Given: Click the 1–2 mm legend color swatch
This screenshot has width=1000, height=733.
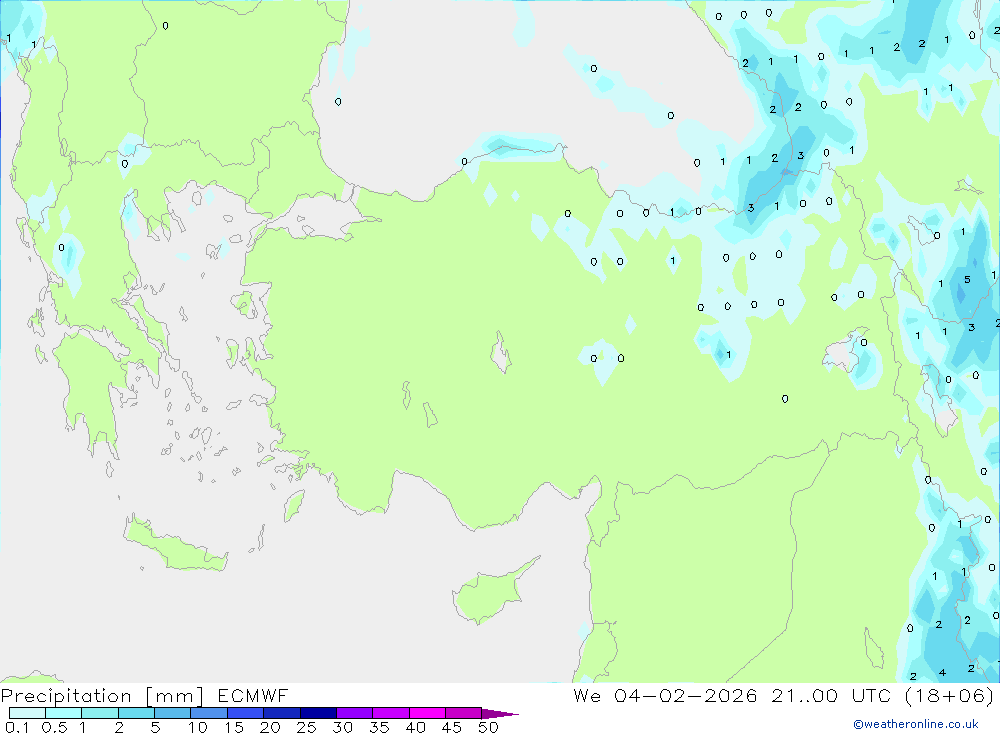Looking at the screenshot, I should [99, 713].
